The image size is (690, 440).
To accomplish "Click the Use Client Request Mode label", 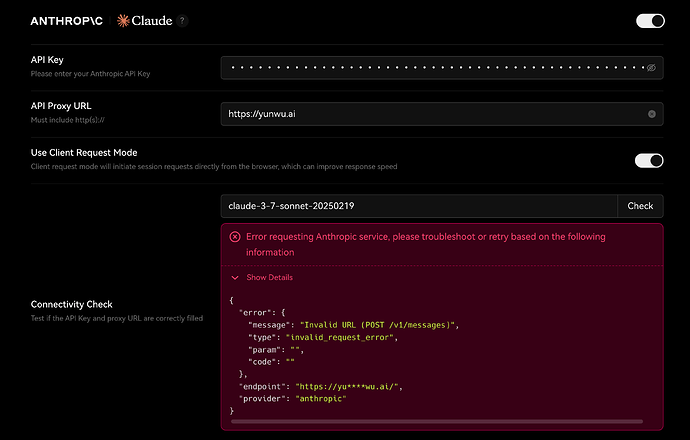I will pyautogui.click(x=84, y=152).
